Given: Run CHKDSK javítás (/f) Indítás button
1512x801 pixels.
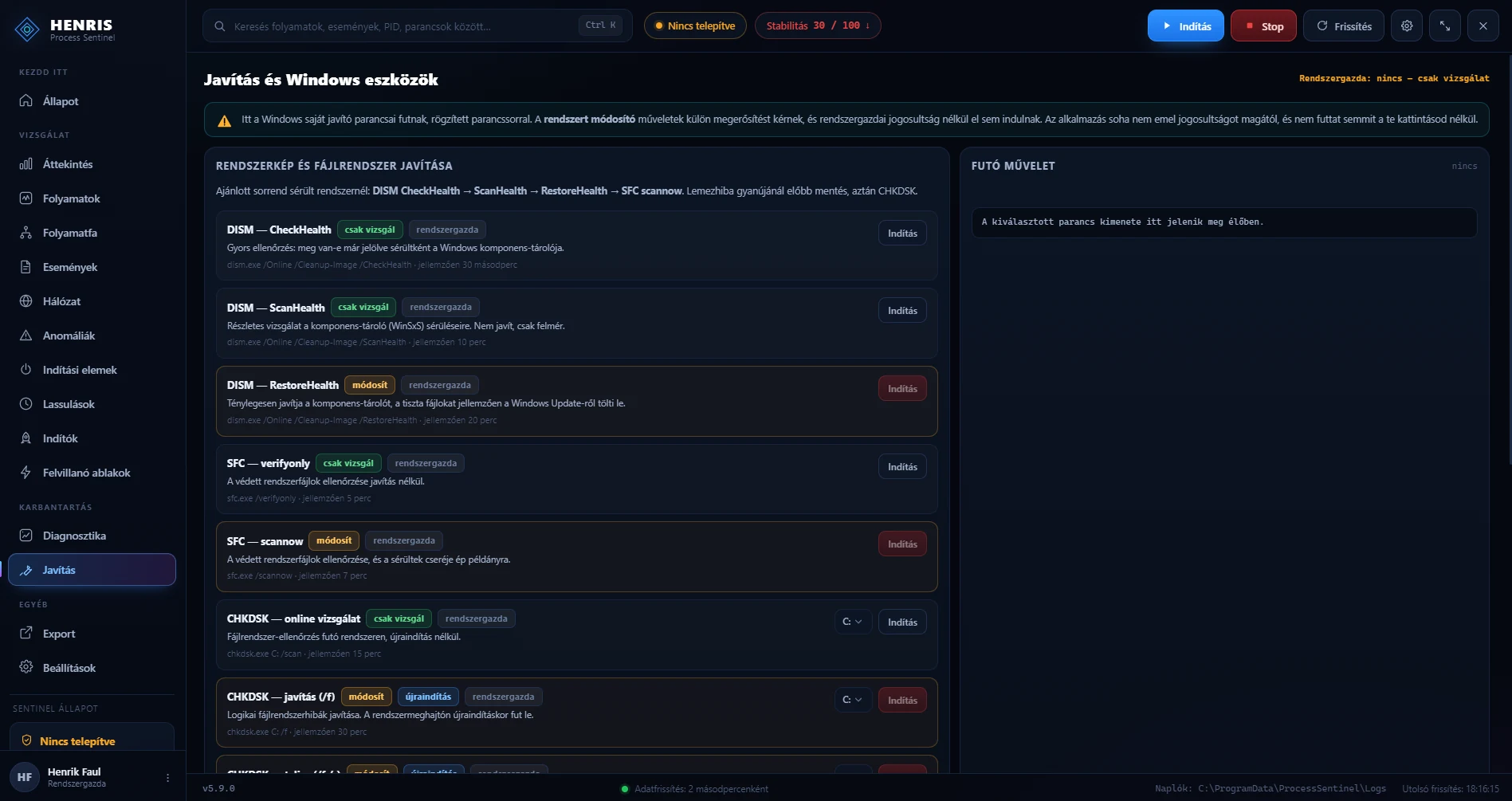Looking at the screenshot, I should (902, 700).
